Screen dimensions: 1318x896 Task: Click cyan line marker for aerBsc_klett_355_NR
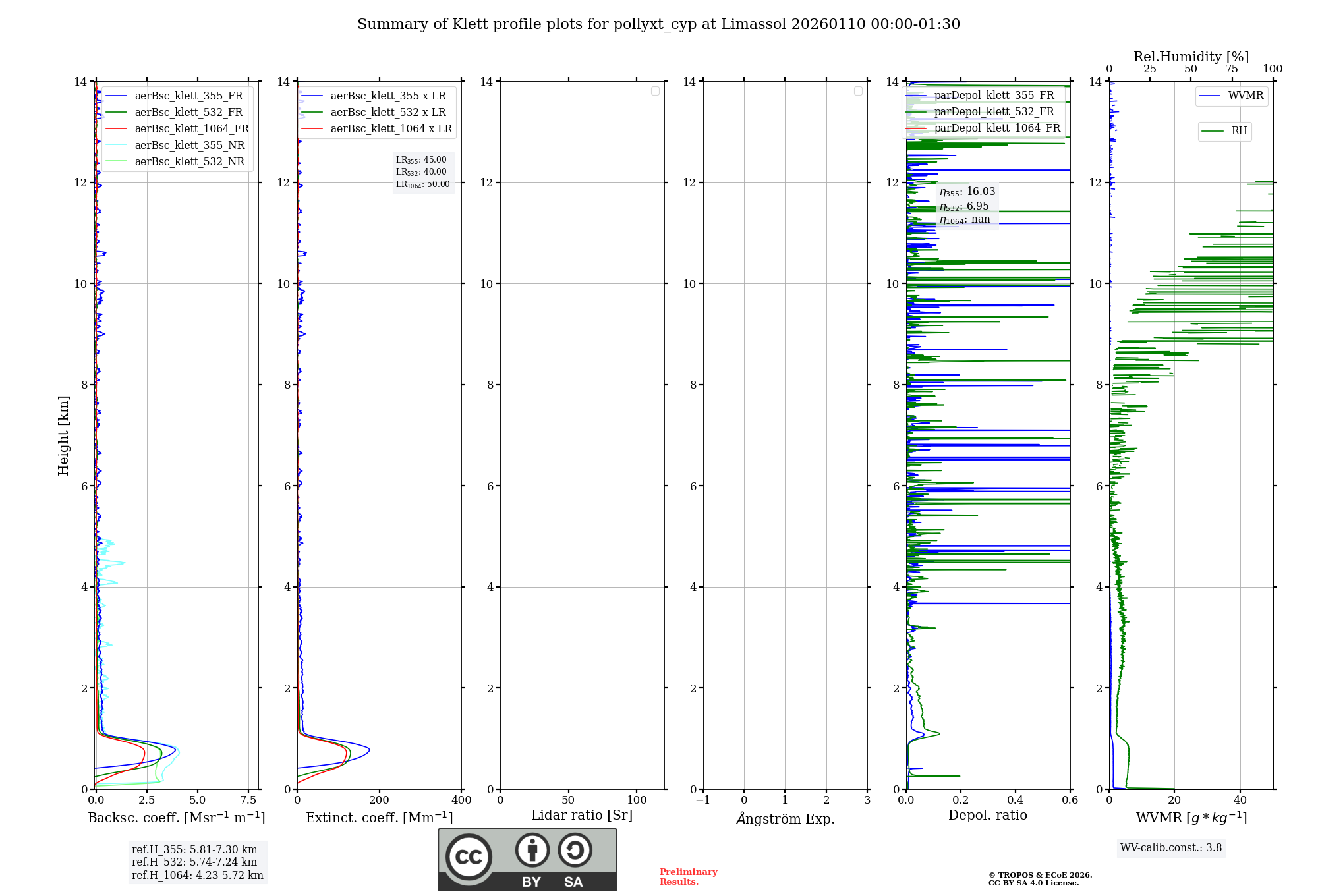click(x=117, y=146)
